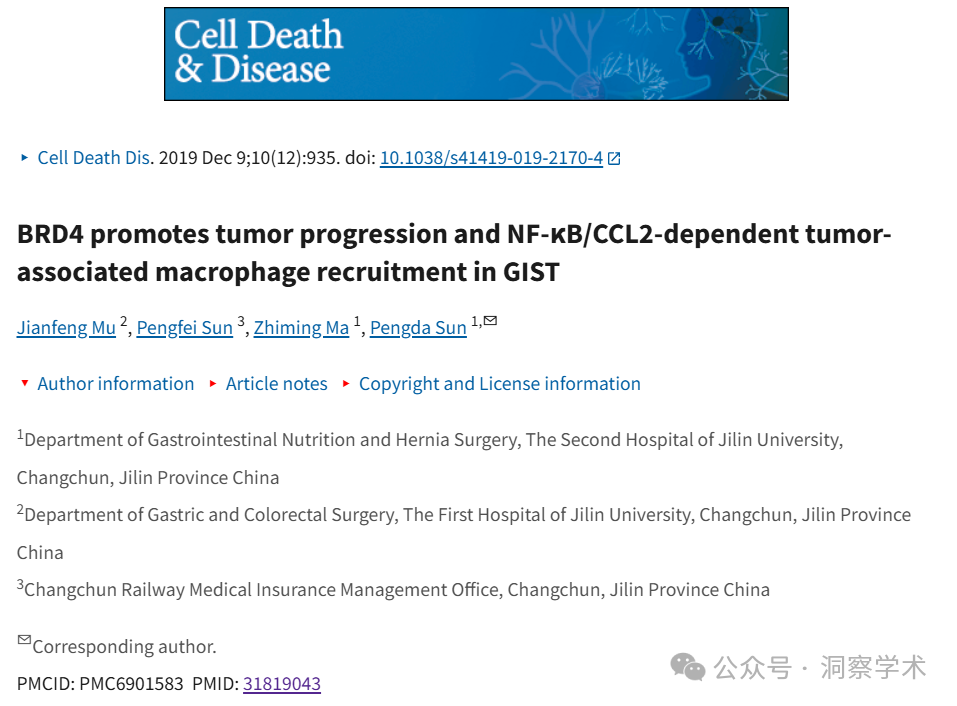Click the article title heading about BRD4
Viewport: 957px width, 706px height.
pos(454,253)
